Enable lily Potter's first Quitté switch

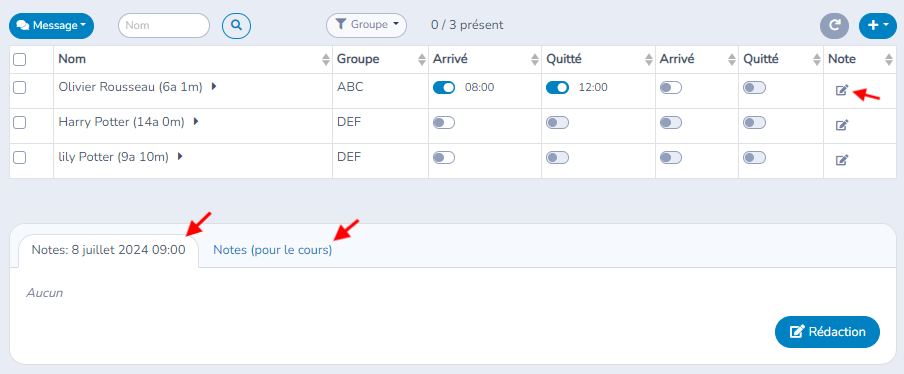(x=558, y=158)
